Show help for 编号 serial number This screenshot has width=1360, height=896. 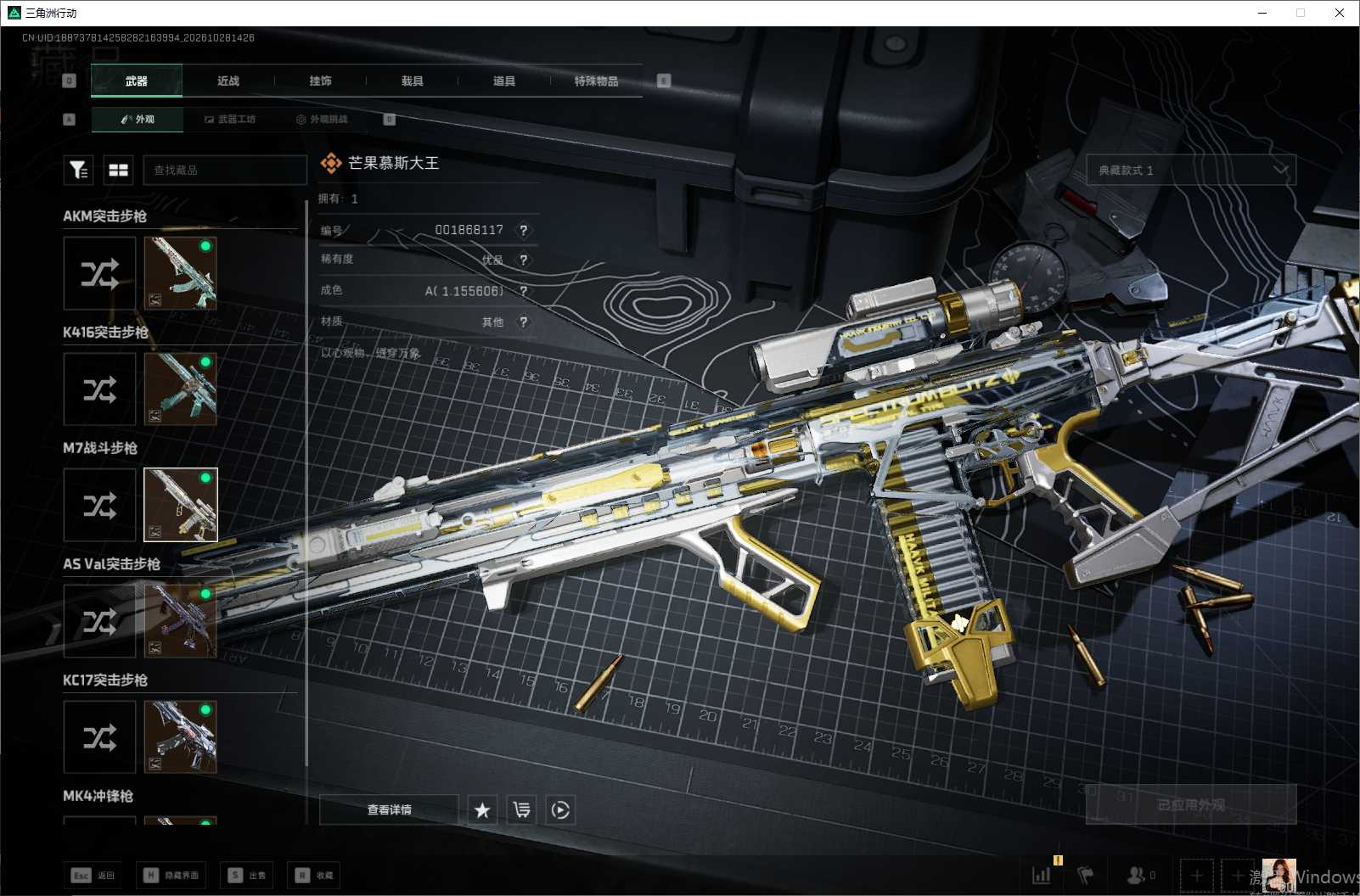(x=524, y=230)
